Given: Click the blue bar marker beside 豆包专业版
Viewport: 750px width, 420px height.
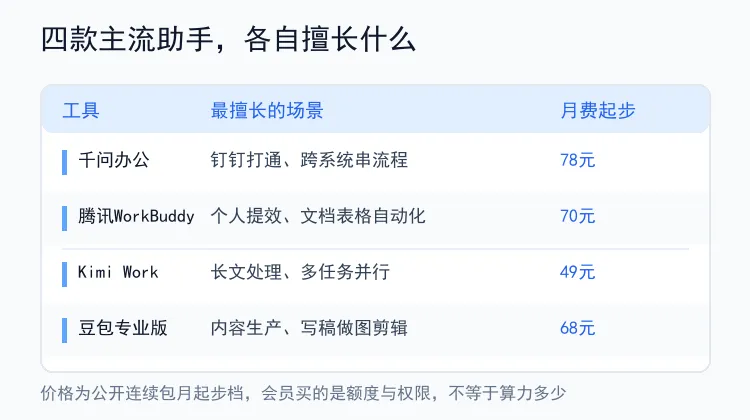Looking at the screenshot, I should [65, 330].
